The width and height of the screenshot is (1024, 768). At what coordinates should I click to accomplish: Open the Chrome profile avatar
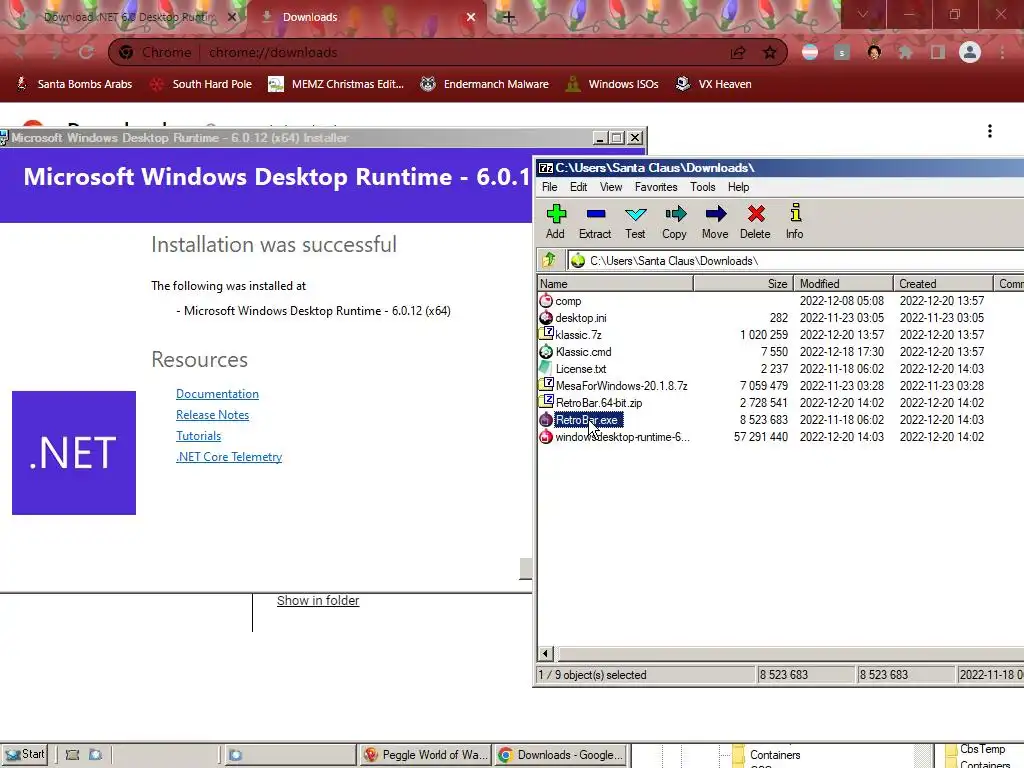(970, 52)
